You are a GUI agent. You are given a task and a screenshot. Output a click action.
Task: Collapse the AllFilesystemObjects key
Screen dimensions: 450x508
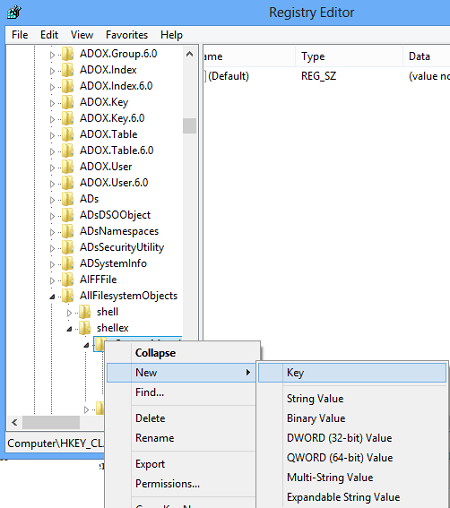point(52,297)
